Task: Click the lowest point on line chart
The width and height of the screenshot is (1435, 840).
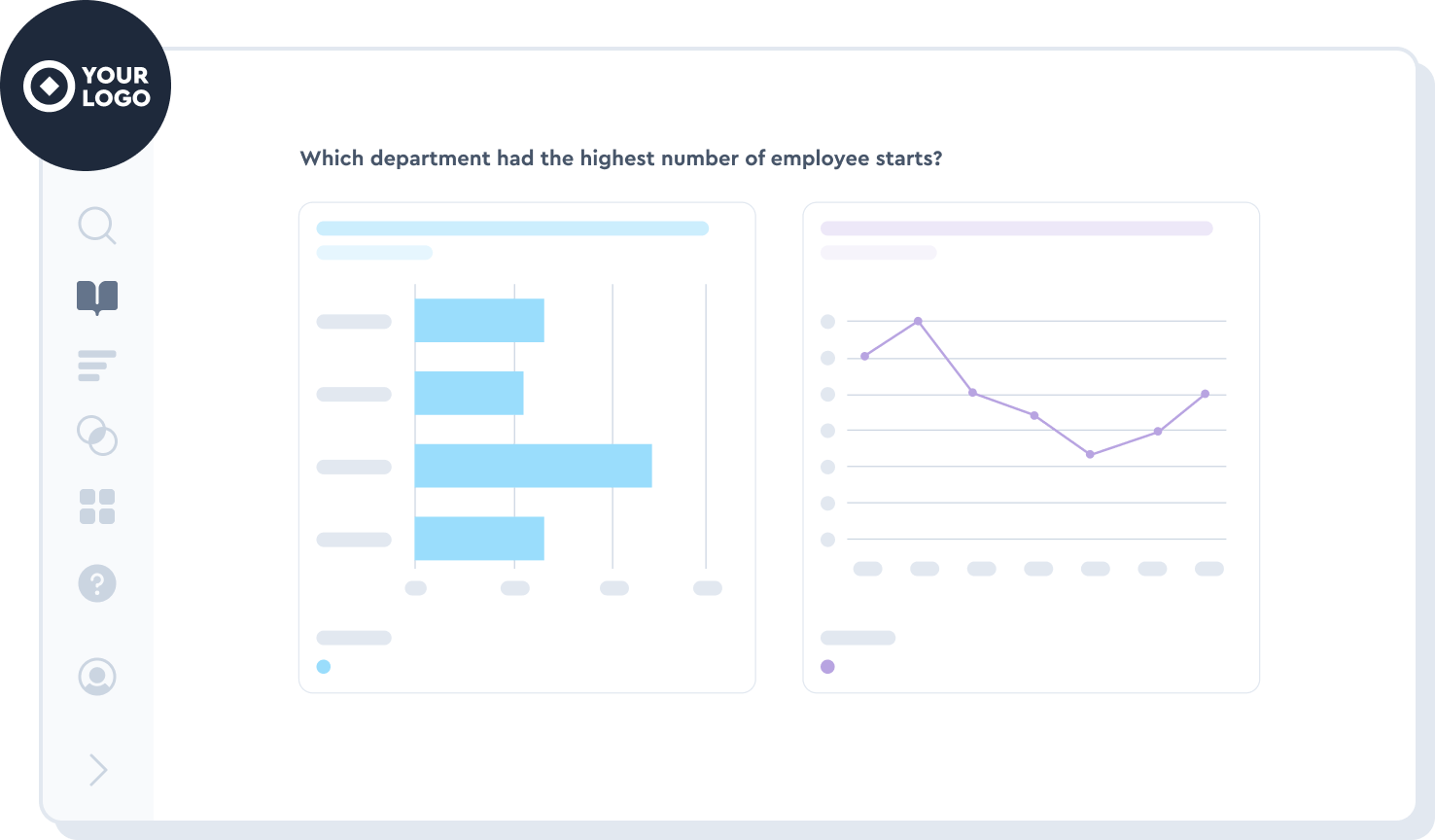Action: coord(1090,454)
